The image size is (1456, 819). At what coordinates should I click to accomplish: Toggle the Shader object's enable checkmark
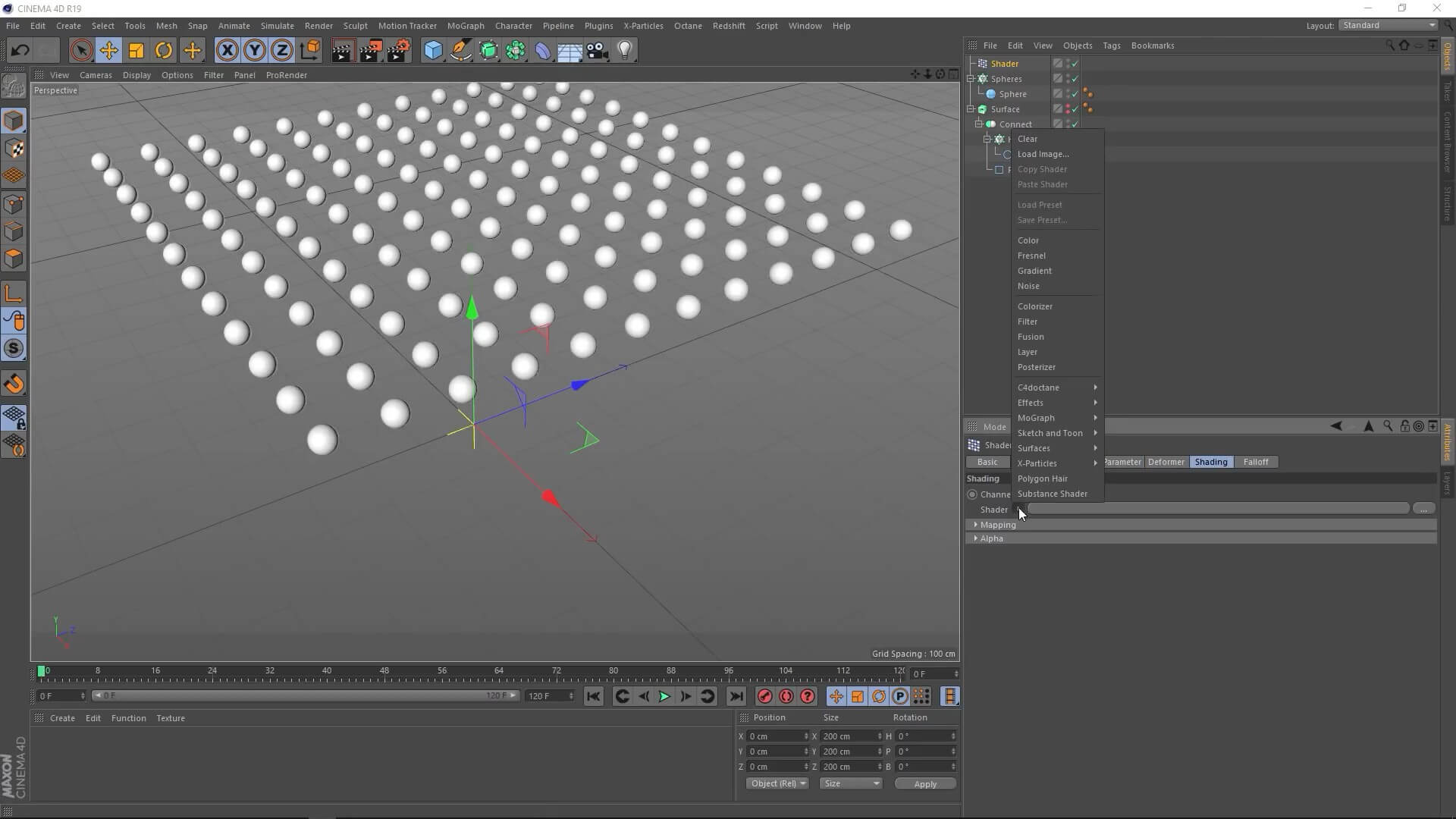pos(1075,64)
